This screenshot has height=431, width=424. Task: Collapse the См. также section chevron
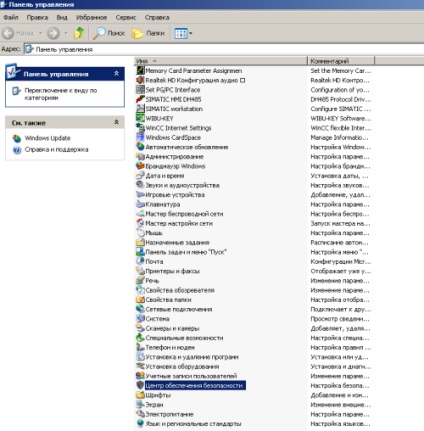coord(116,122)
